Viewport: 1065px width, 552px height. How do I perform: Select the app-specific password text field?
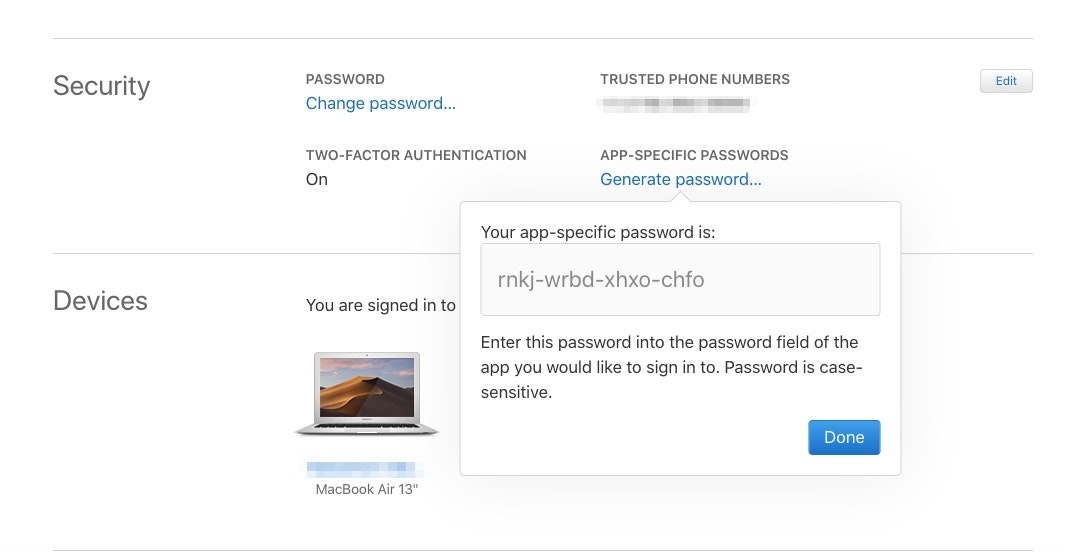pos(680,279)
